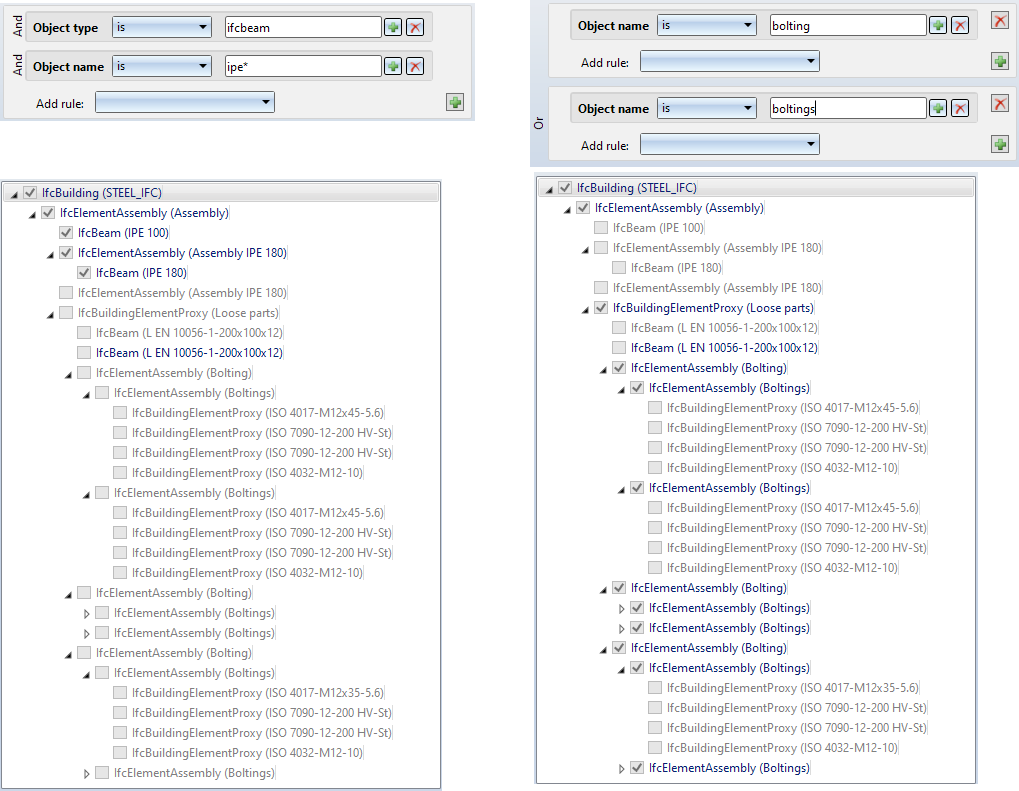Add condition next to boltings value field
Viewport: 1019px width, 791px height.
point(938,108)
